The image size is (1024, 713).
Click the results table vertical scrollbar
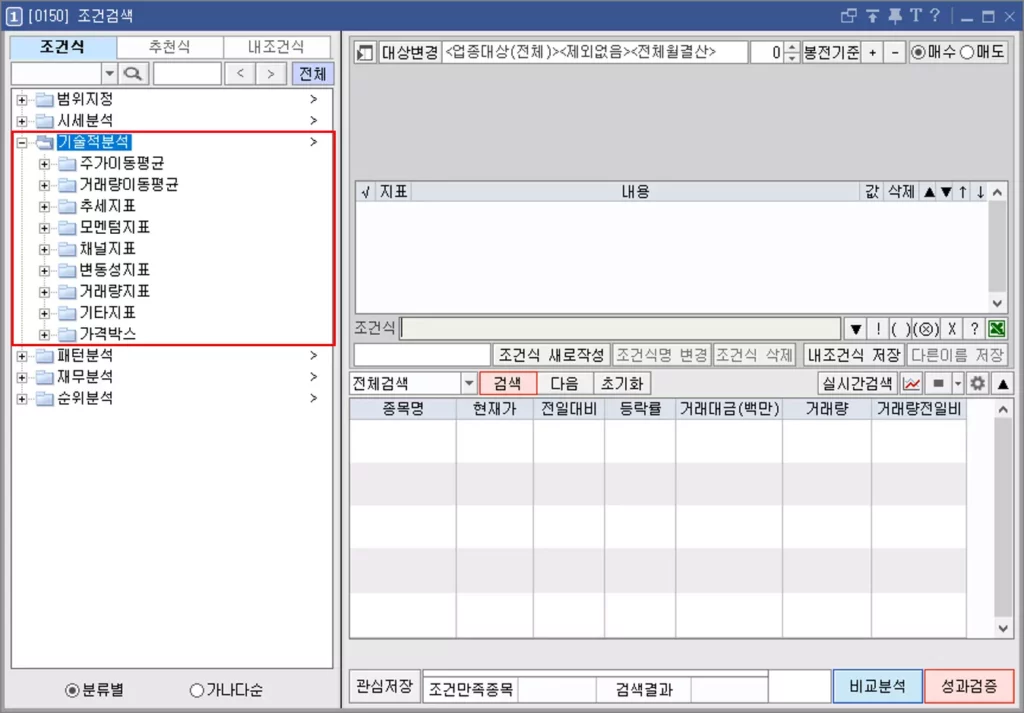[1004, 519]
